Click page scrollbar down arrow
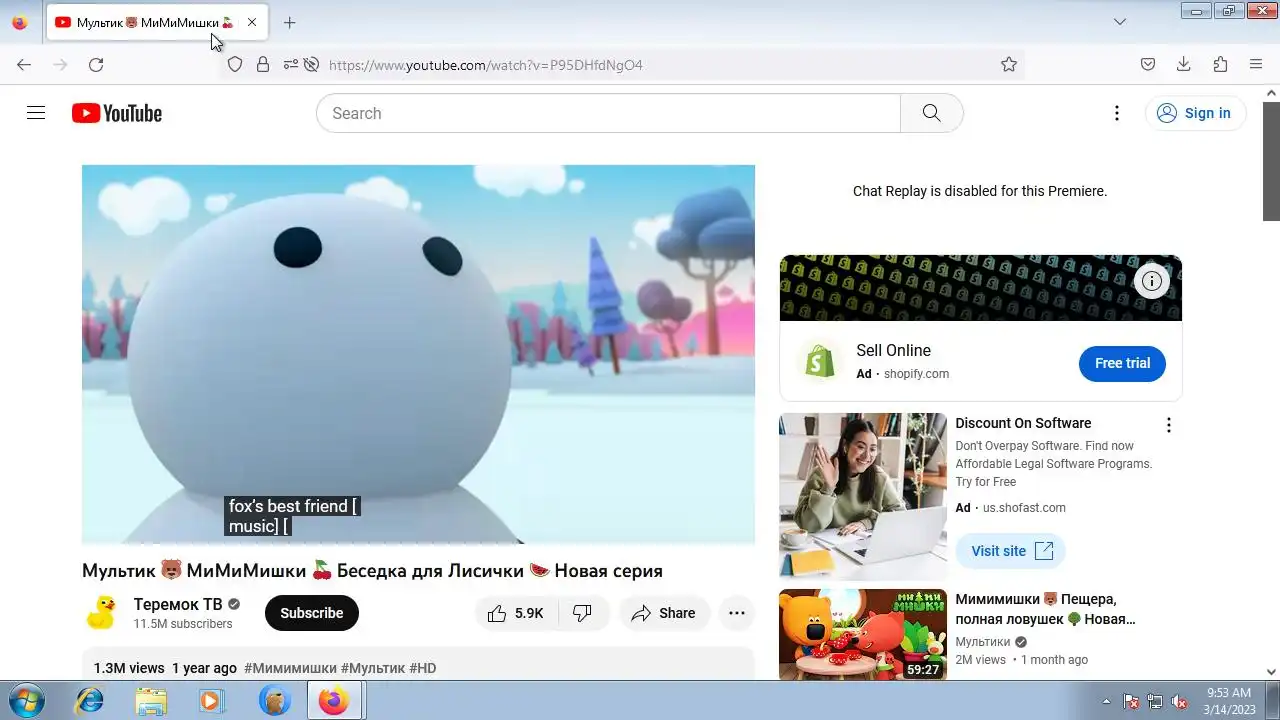 pyautogui.click(x=1271, y=672)
